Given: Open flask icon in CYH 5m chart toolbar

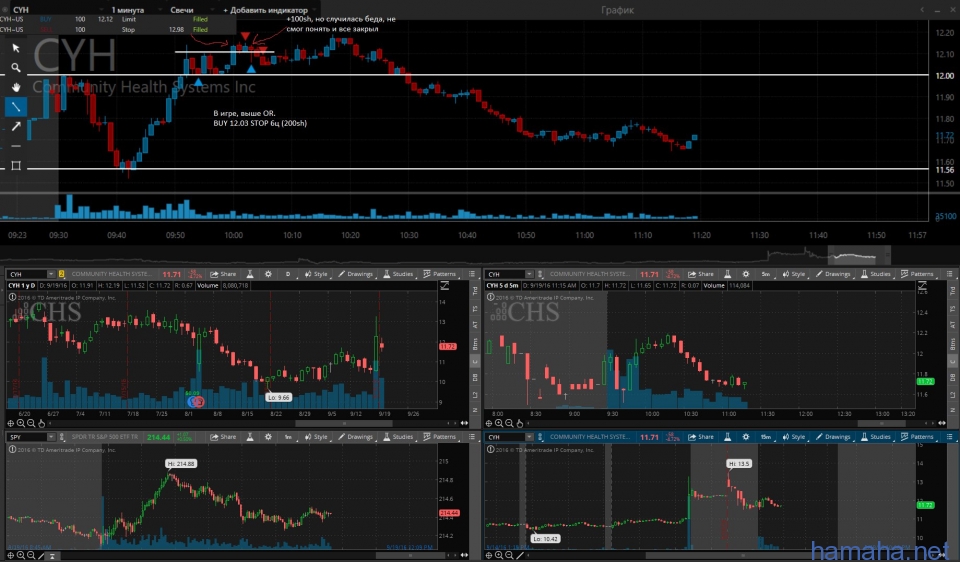Looking at the screenshot, I should coord(727,274).
